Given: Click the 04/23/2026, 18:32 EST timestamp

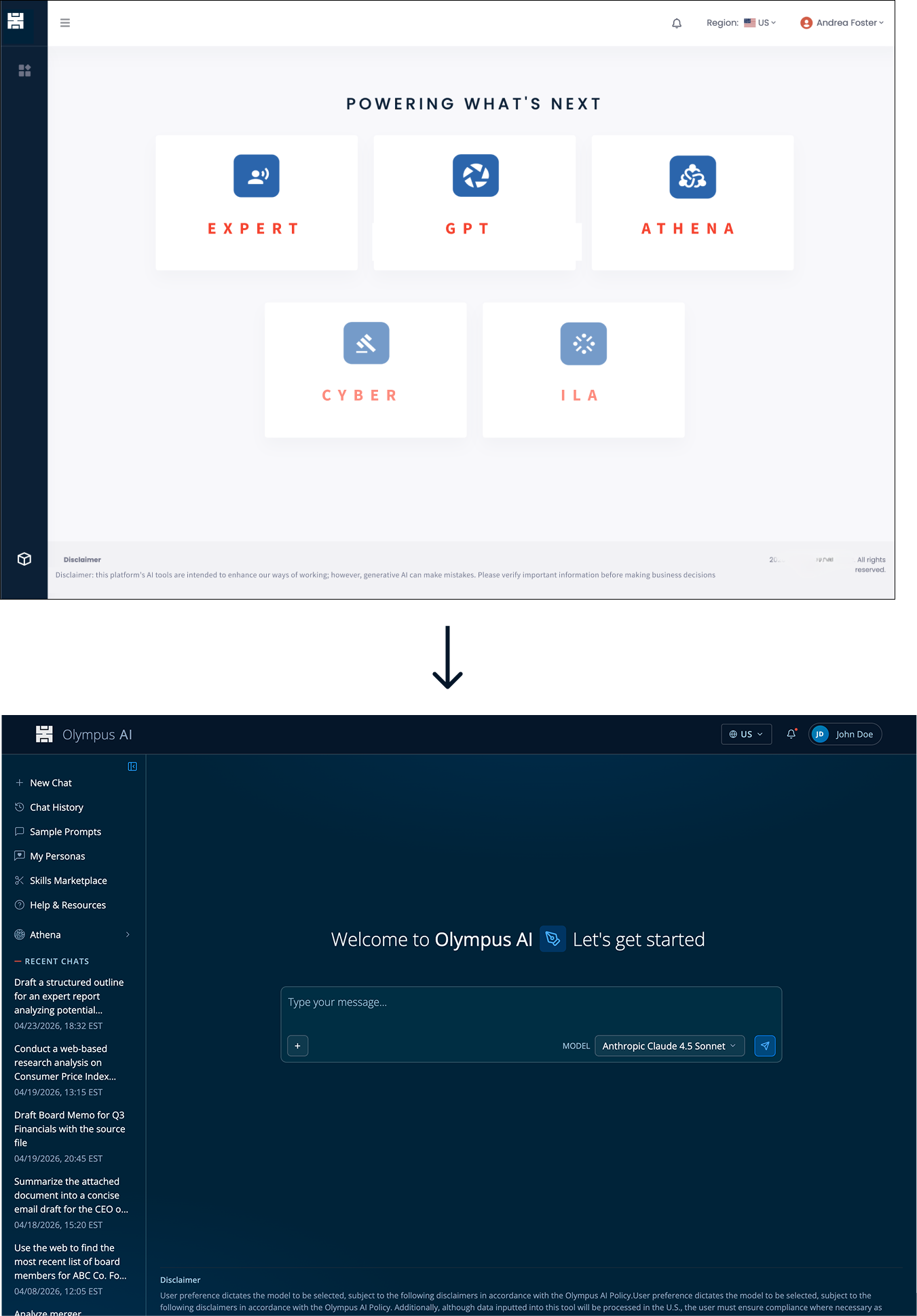Looking at the screenshot, I should 58,1026.
